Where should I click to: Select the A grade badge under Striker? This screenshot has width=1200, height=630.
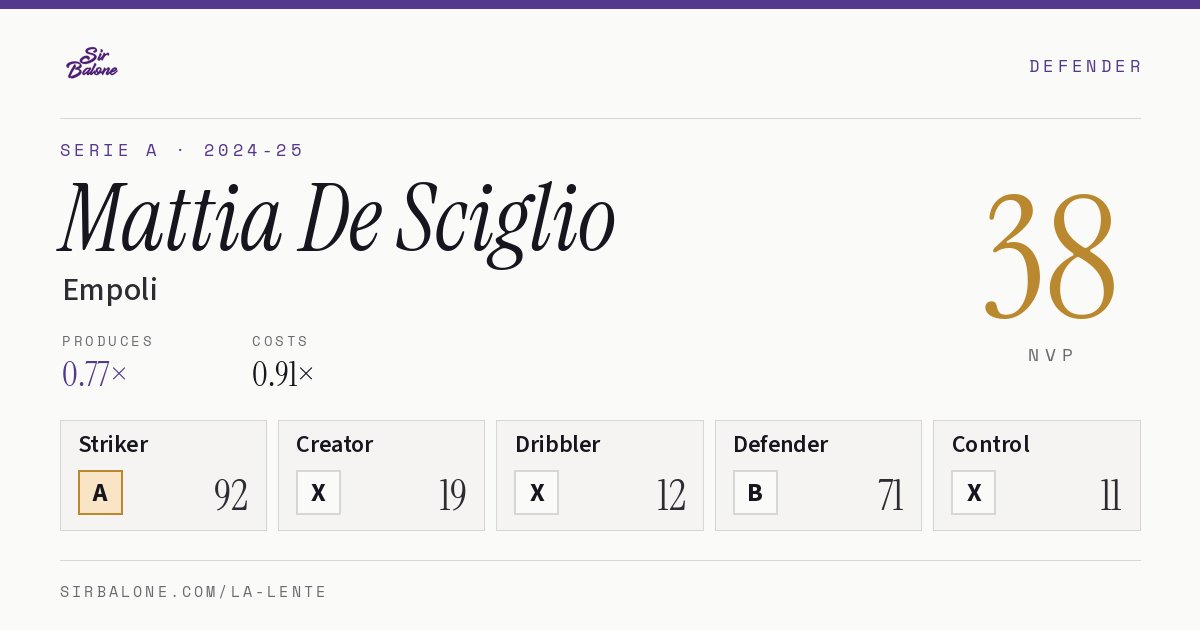click(x=100, y=493)
